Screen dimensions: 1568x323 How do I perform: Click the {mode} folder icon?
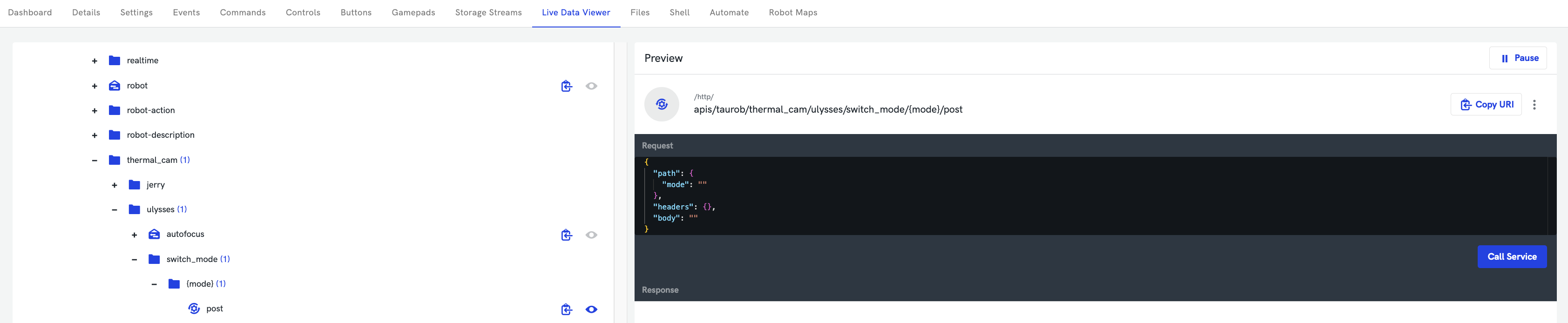[174, 283]
